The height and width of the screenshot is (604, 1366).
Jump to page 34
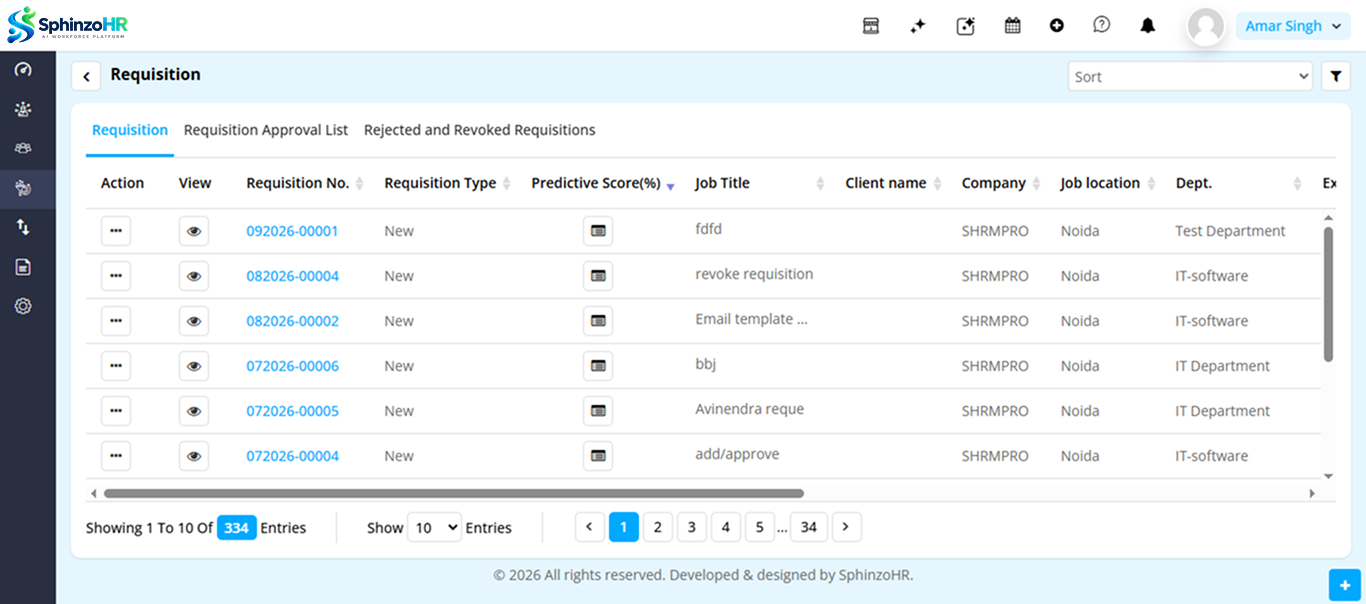coord(809,527)
